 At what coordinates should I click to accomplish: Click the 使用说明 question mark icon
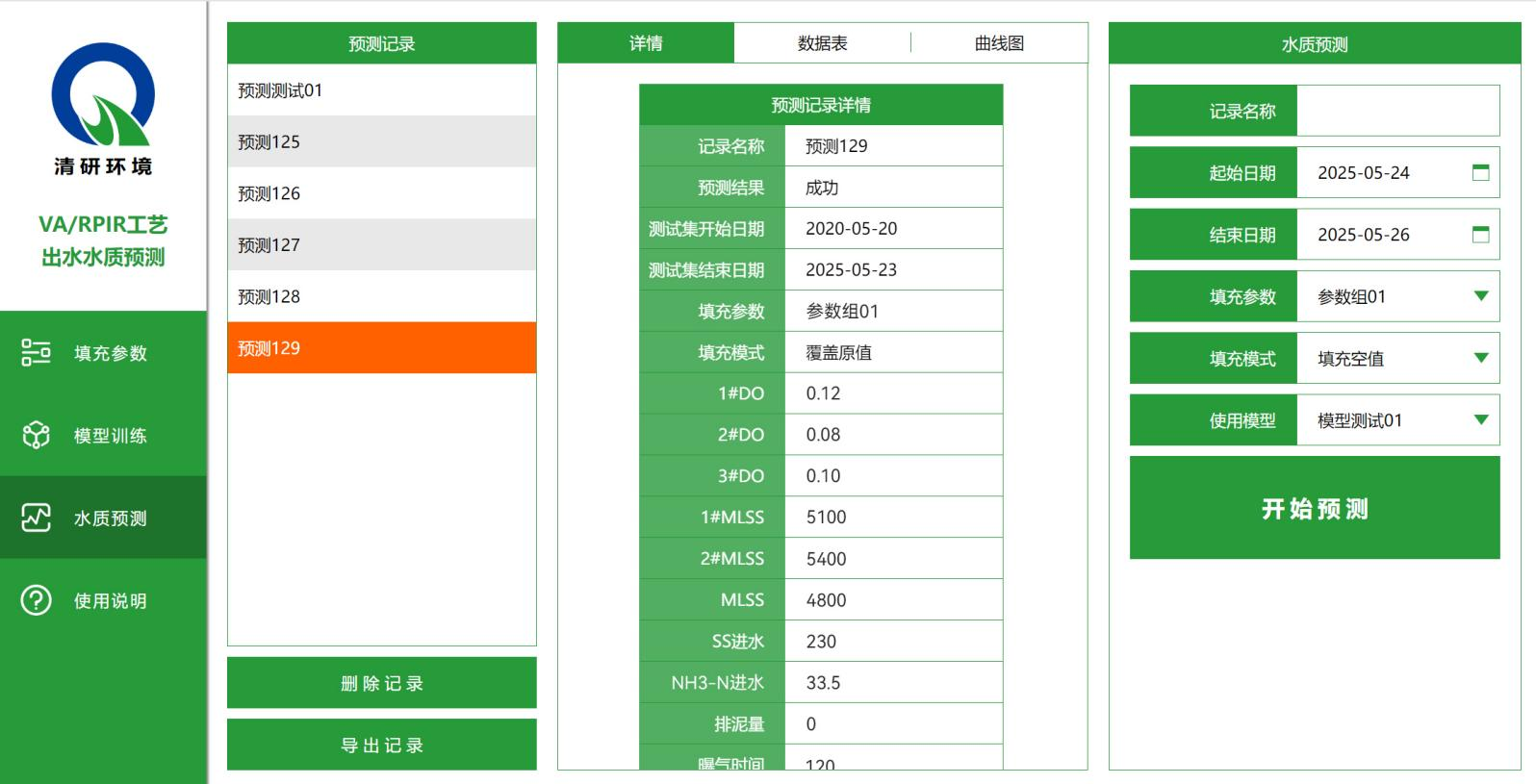[36, 601]
